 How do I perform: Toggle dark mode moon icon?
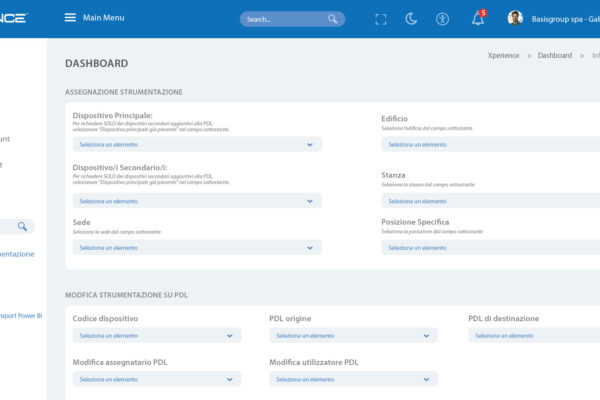411,18
